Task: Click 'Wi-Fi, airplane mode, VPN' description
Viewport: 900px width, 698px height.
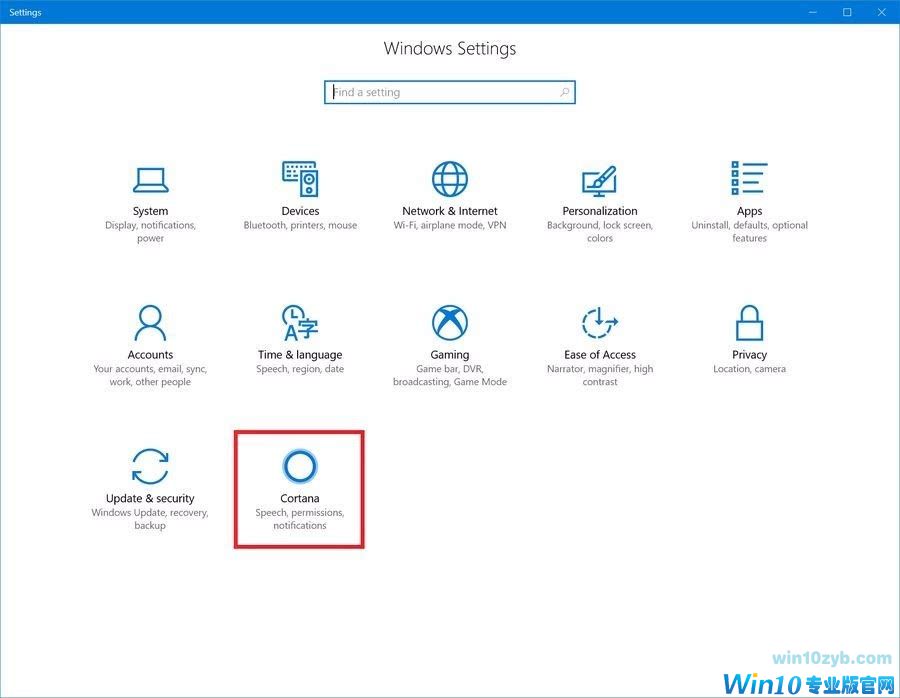Action: [x=450, y=226]
